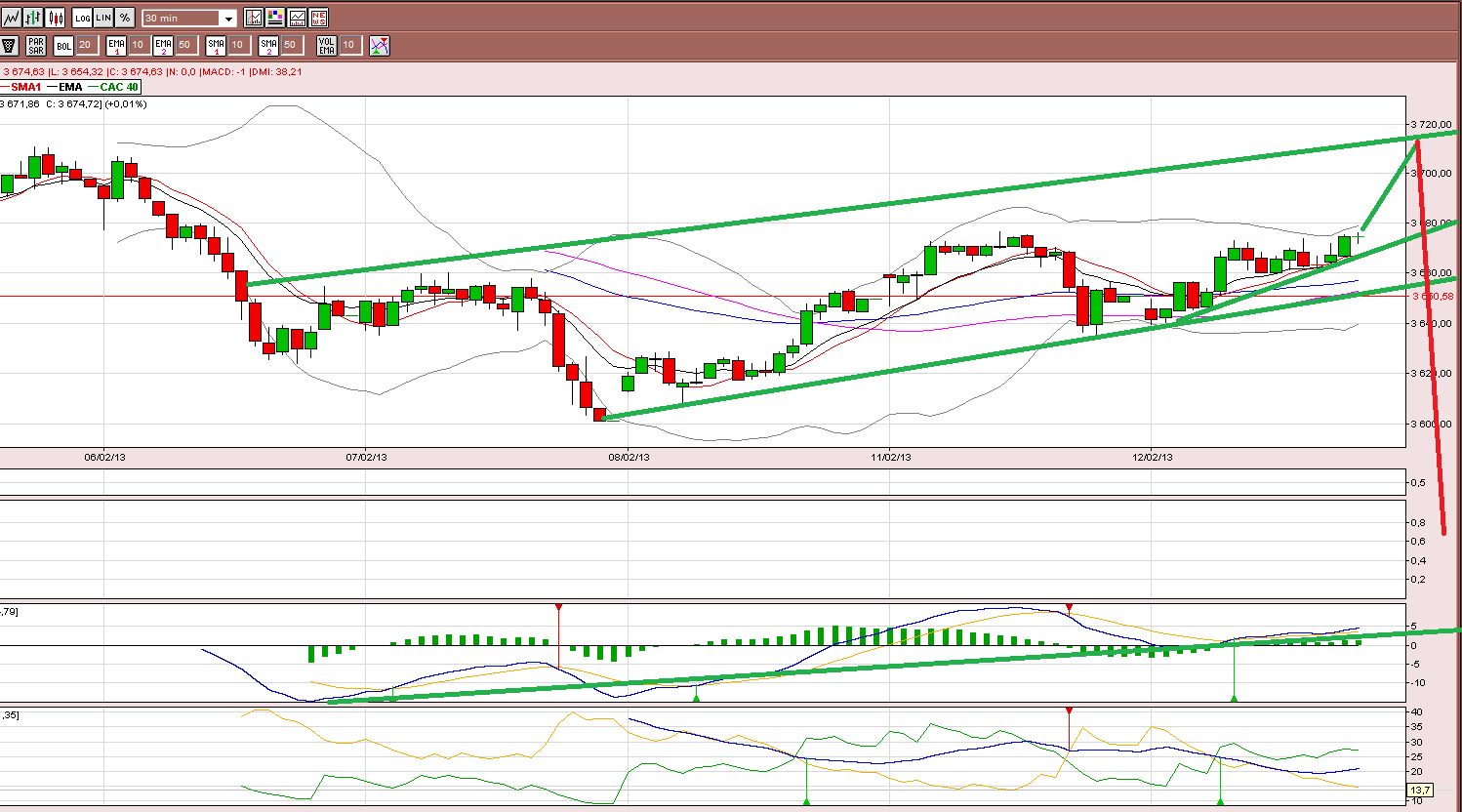Click the buy/sell signals icon

click(380, 45)
